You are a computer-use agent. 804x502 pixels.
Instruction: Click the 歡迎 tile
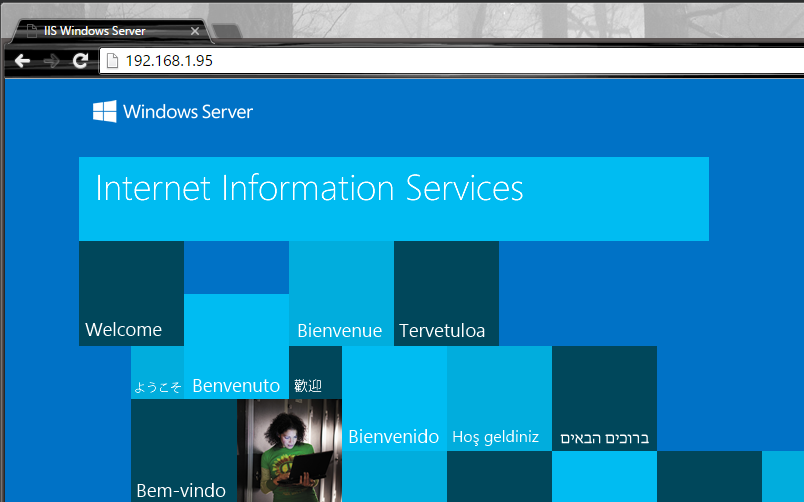pos(315,373)
